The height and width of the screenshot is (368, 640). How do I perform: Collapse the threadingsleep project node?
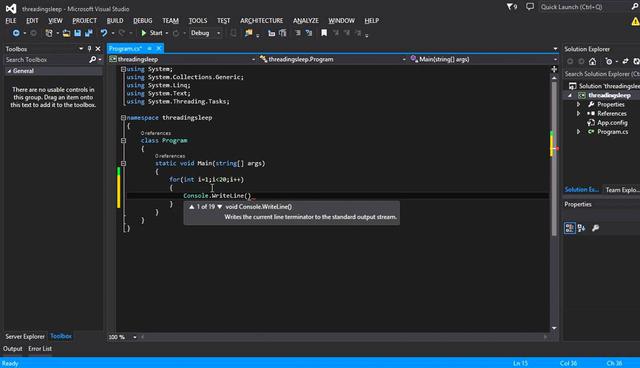tap(570, 95)
